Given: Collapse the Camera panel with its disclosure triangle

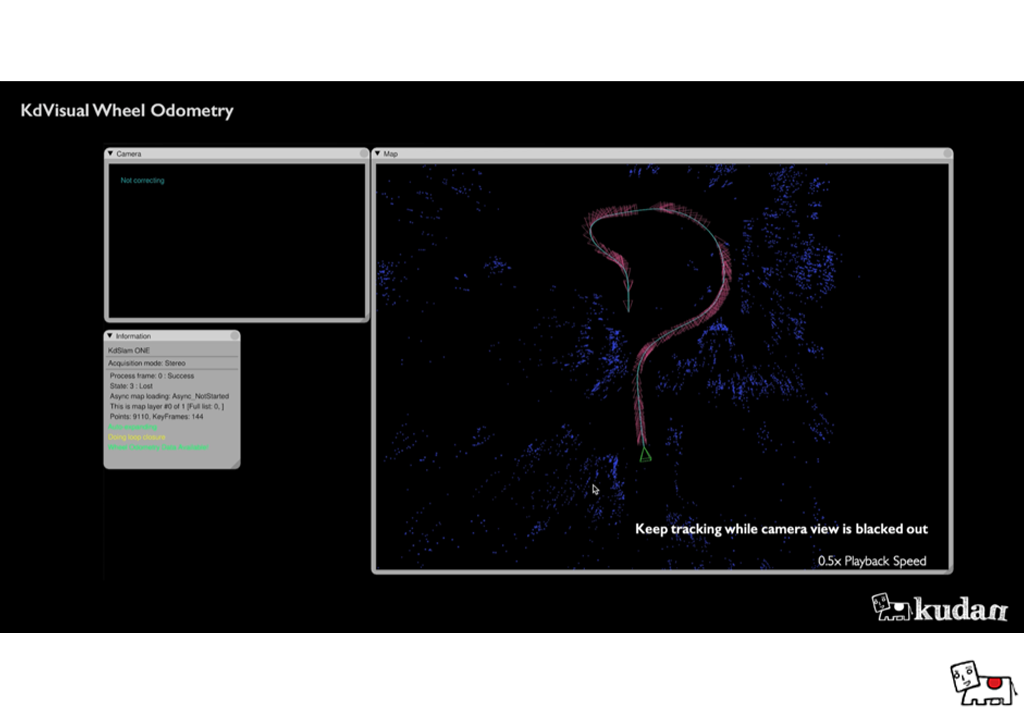Looking at the screenshot, I should click(x=110, y=154).
